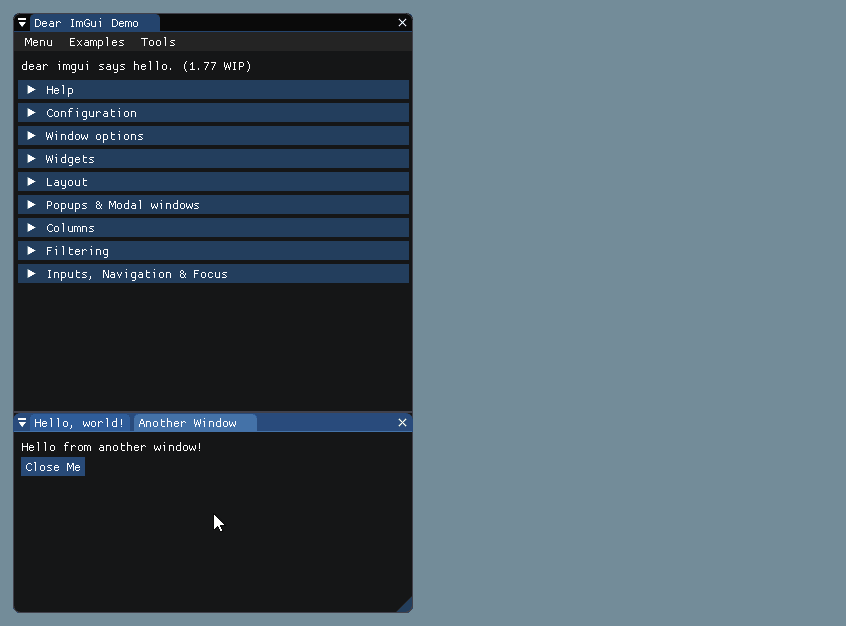Open the Tools menu

157,42
